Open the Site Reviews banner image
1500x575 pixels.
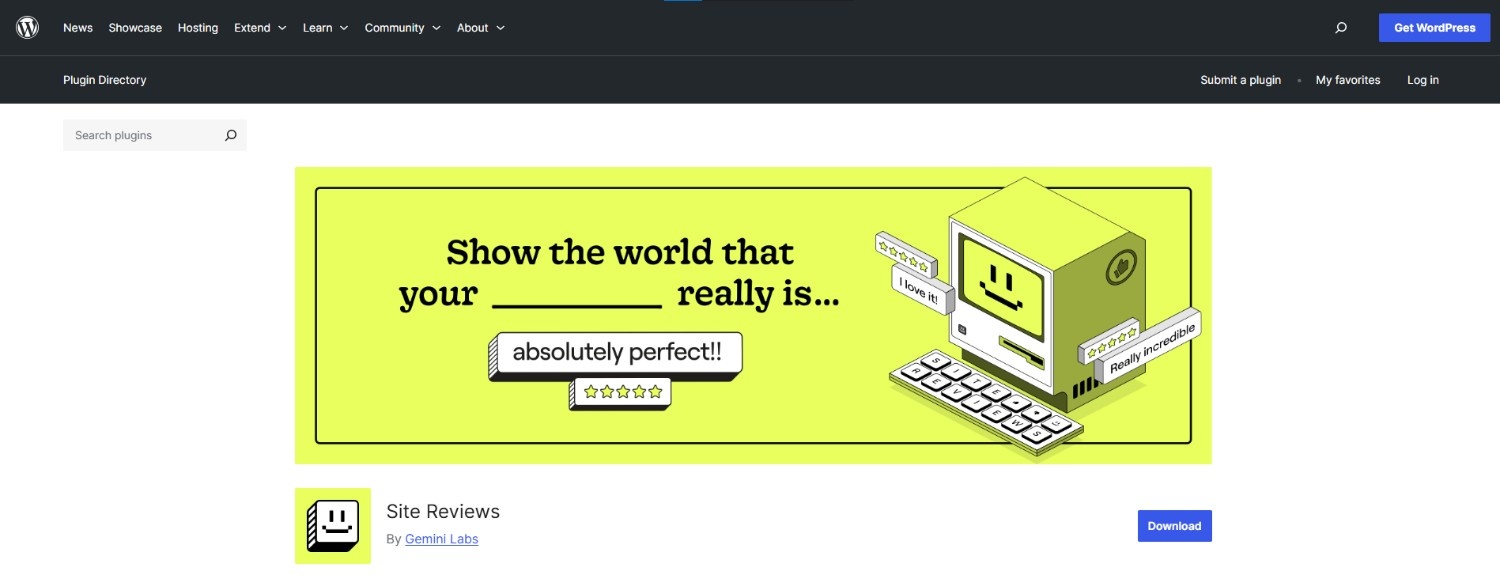point(753,315)
